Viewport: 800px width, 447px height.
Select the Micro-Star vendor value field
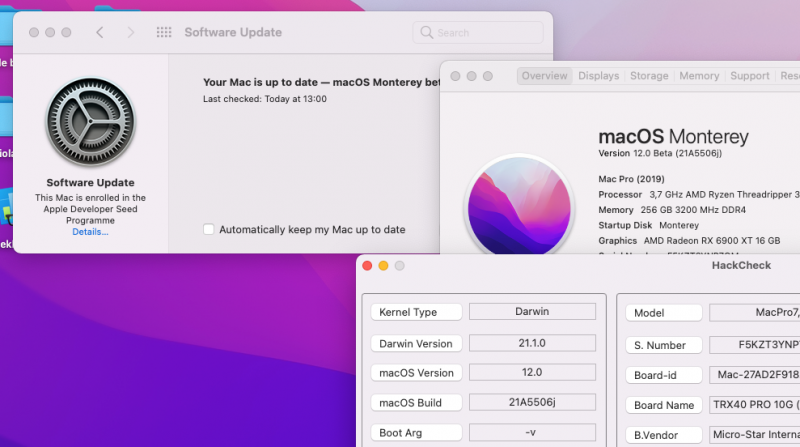755,435
